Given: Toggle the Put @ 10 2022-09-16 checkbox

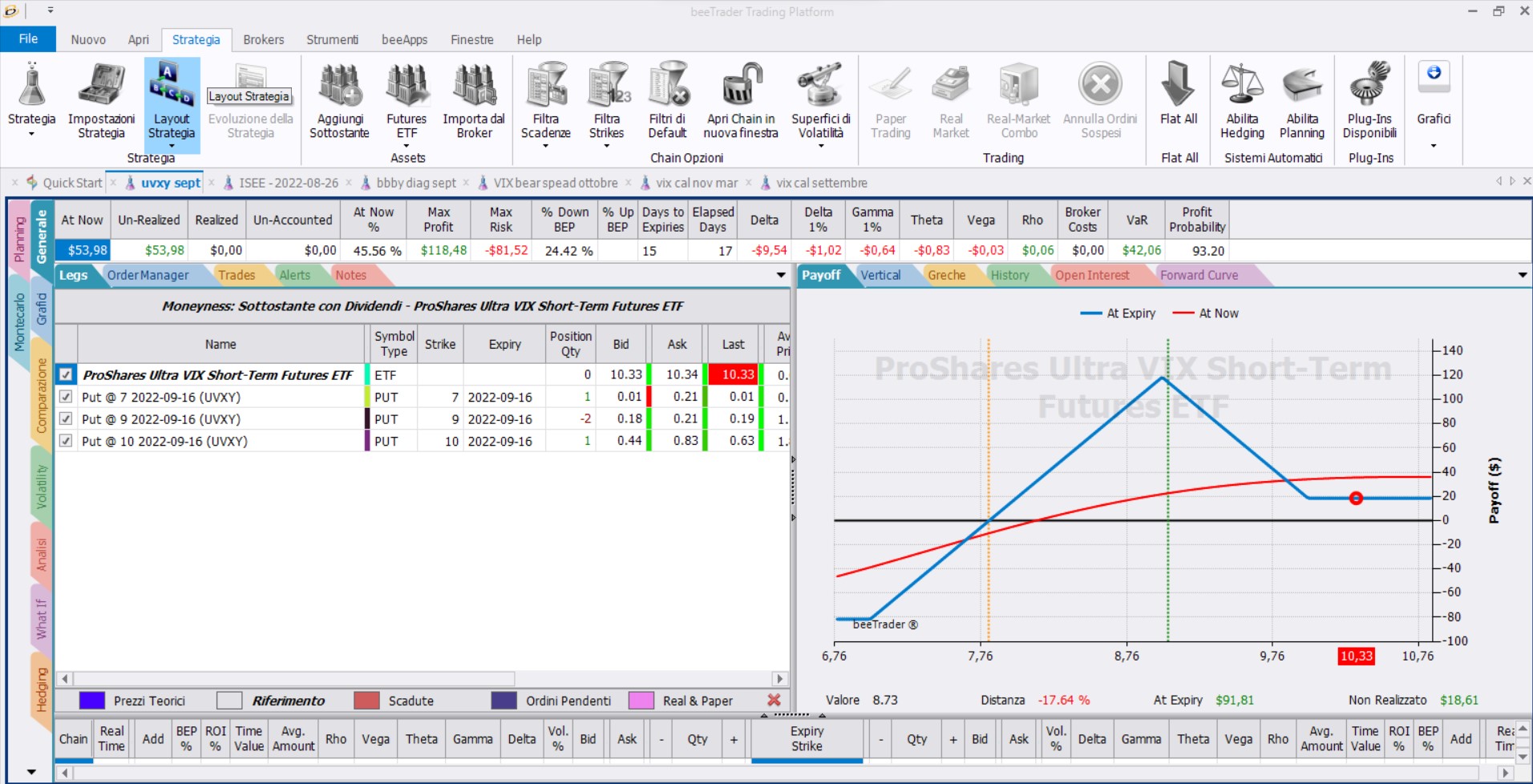Looking at the screenshot, I should tap(66, 441).
